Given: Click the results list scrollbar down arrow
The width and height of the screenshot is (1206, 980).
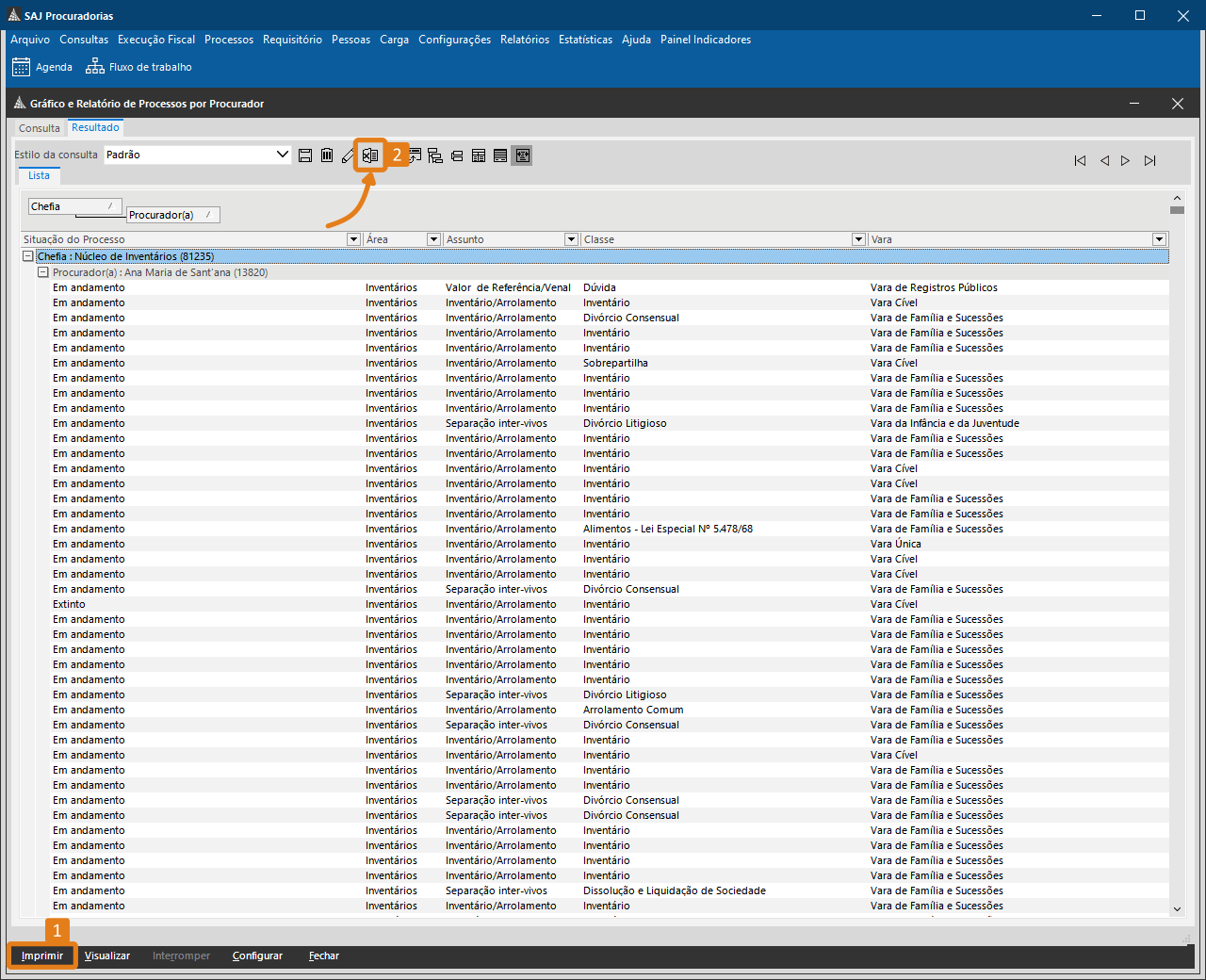Looking at the screenshot, I should [x=1177, y=909].
